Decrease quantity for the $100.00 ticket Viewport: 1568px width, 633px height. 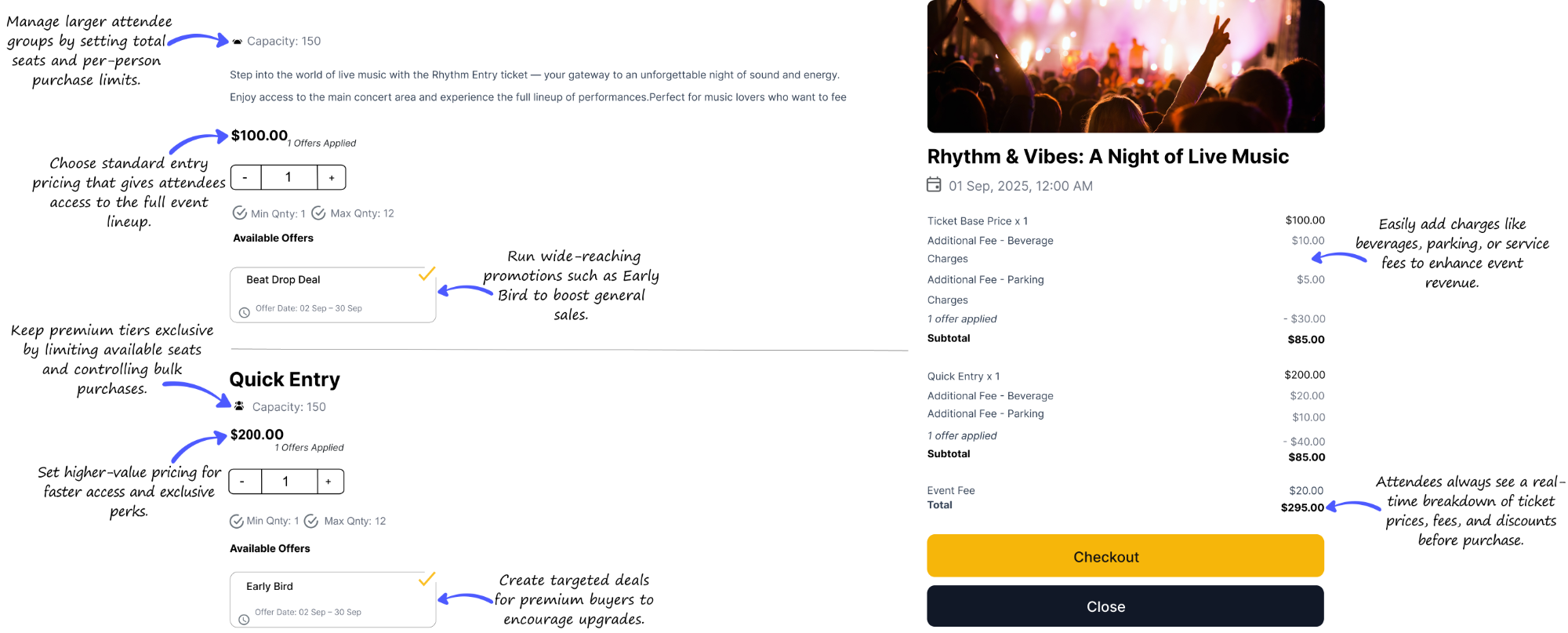pyautogui.click(x=245, y=178)
